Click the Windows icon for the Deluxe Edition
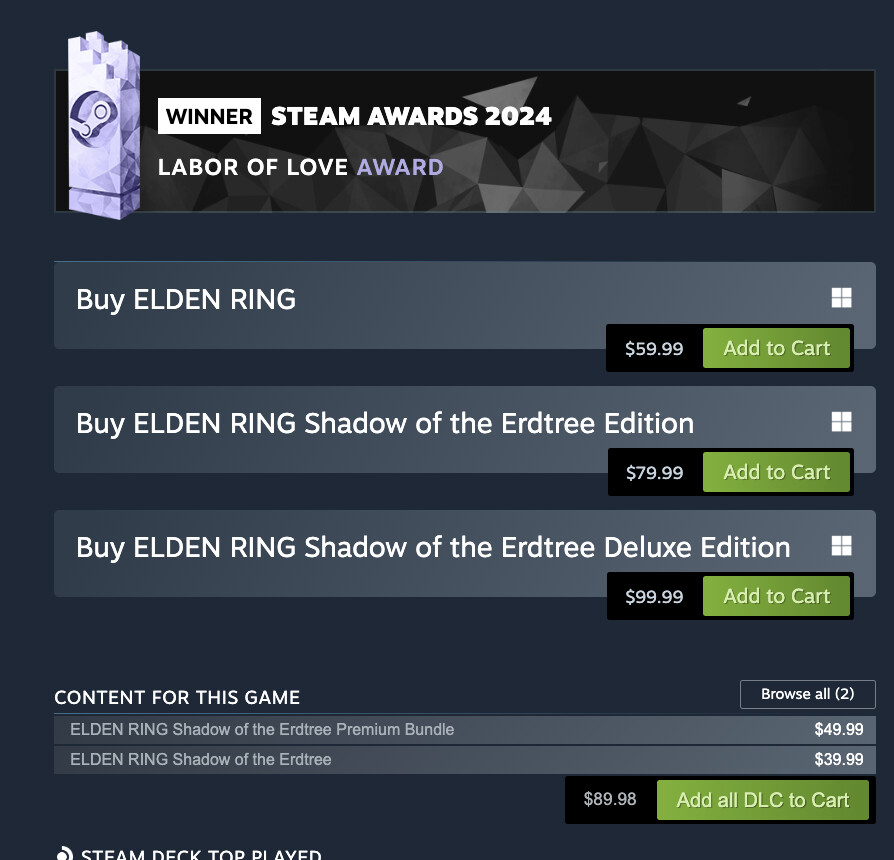This screenshot has height=860, width=894. click(x=841, y=546)
